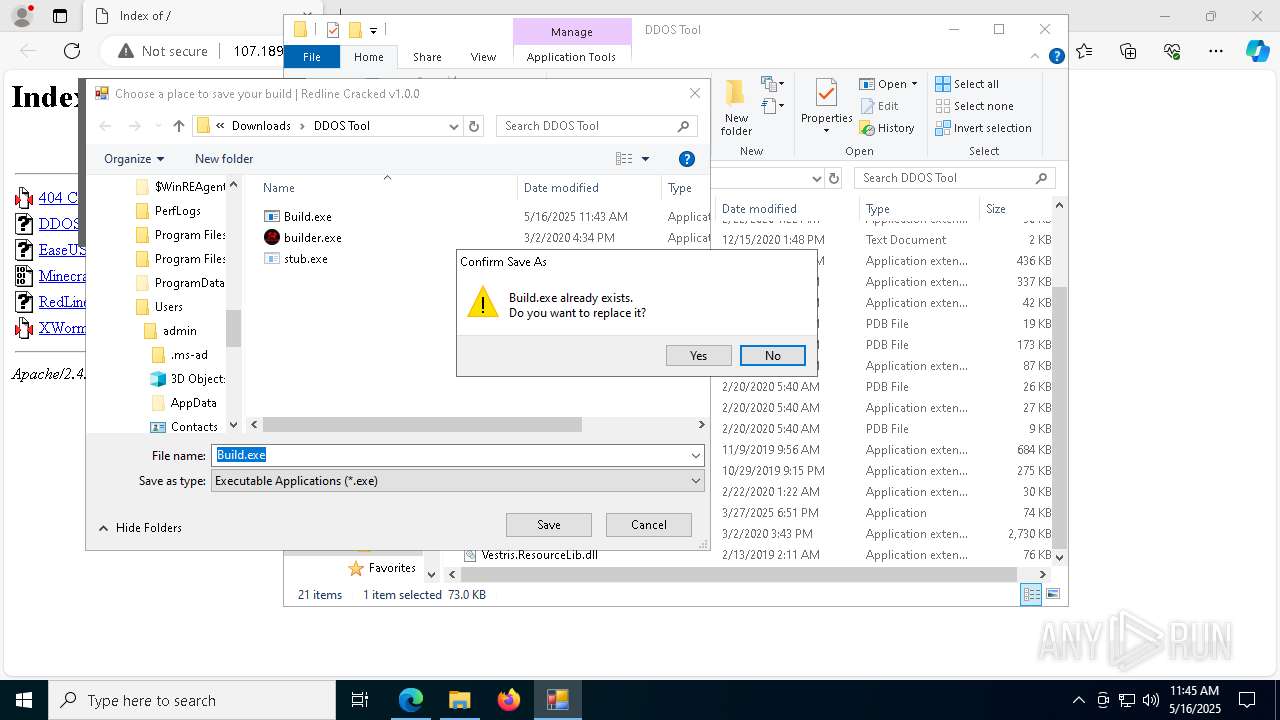Switch Explorer to large icons view
Screen dimensions: 1280x720
coord(1052,595)
